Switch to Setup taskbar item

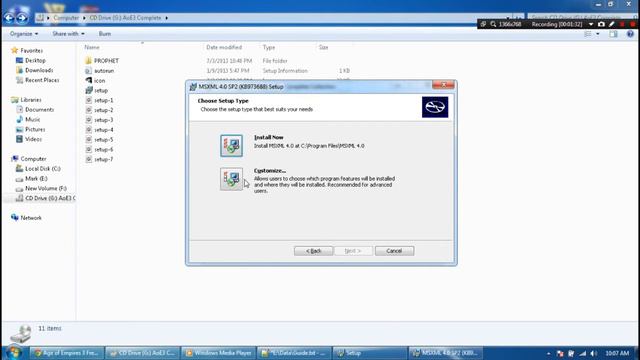click(x=370, y=353)
